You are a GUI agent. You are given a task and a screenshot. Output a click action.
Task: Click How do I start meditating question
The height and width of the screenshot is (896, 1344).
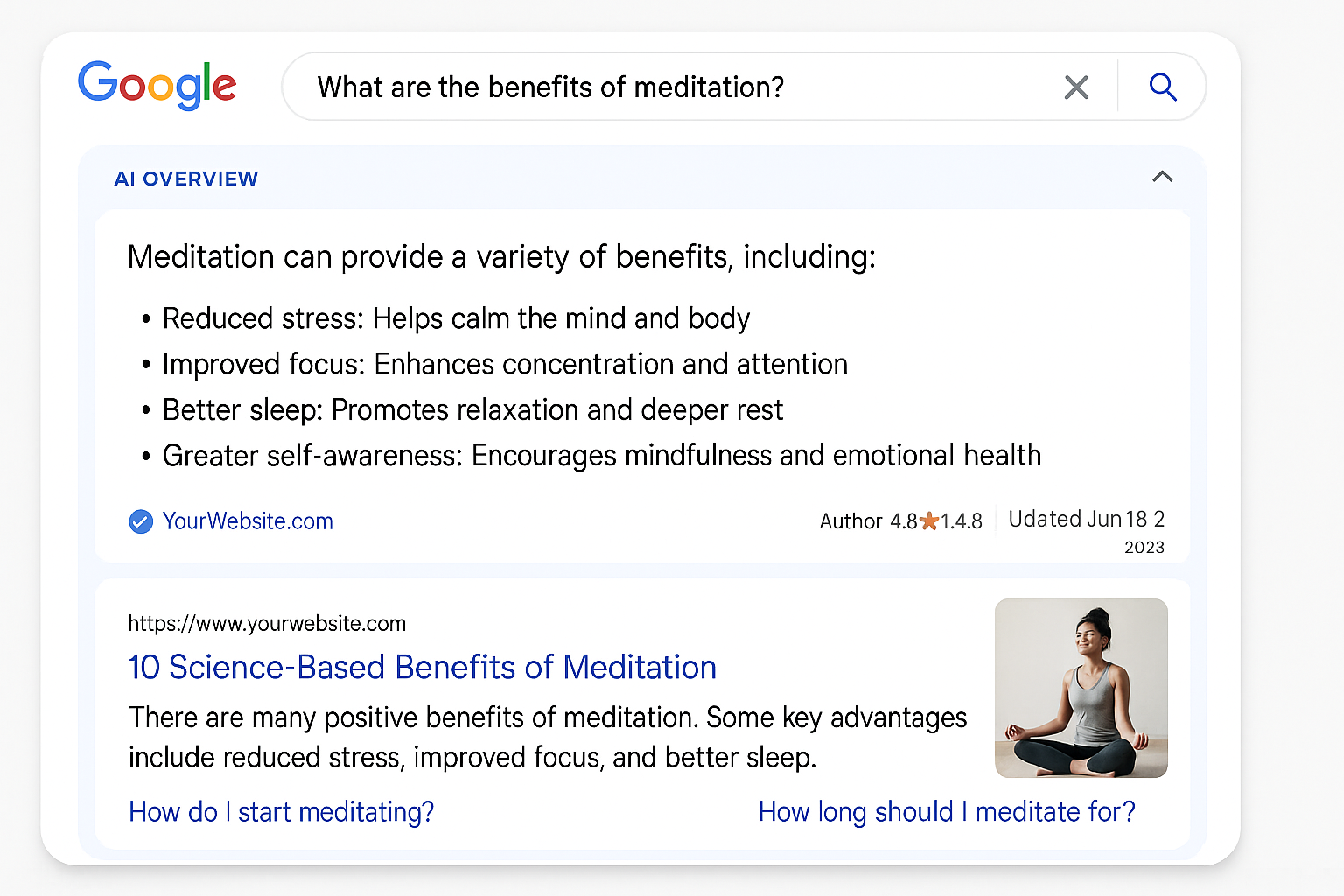(x=280, y=812)
